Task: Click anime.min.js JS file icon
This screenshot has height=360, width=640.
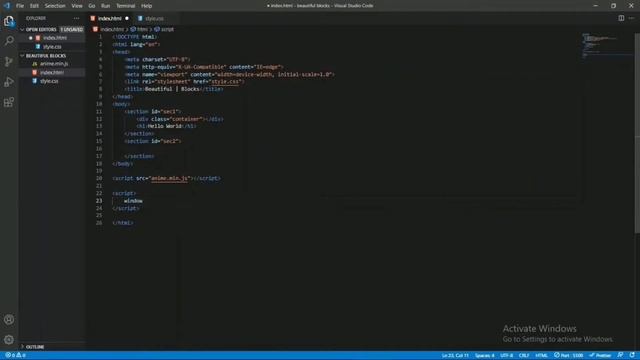Action: pyautogui.click(x=35, y=64)
